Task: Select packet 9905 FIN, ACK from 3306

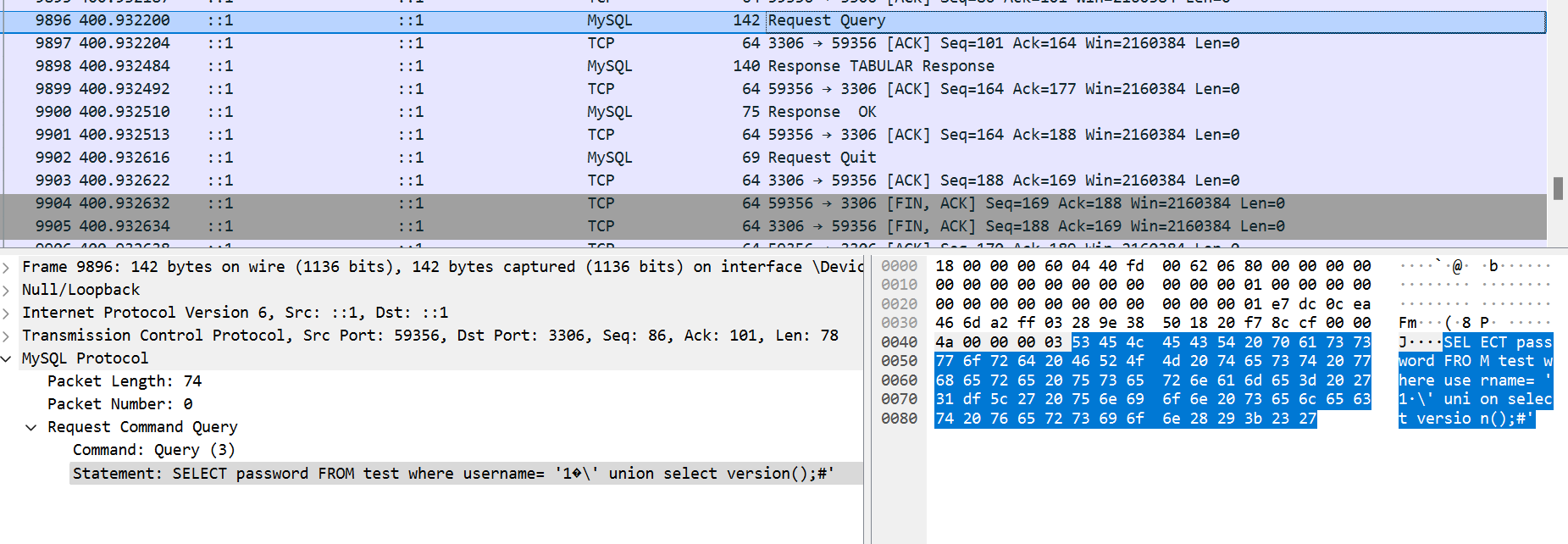Action: (x=930, y=226)
